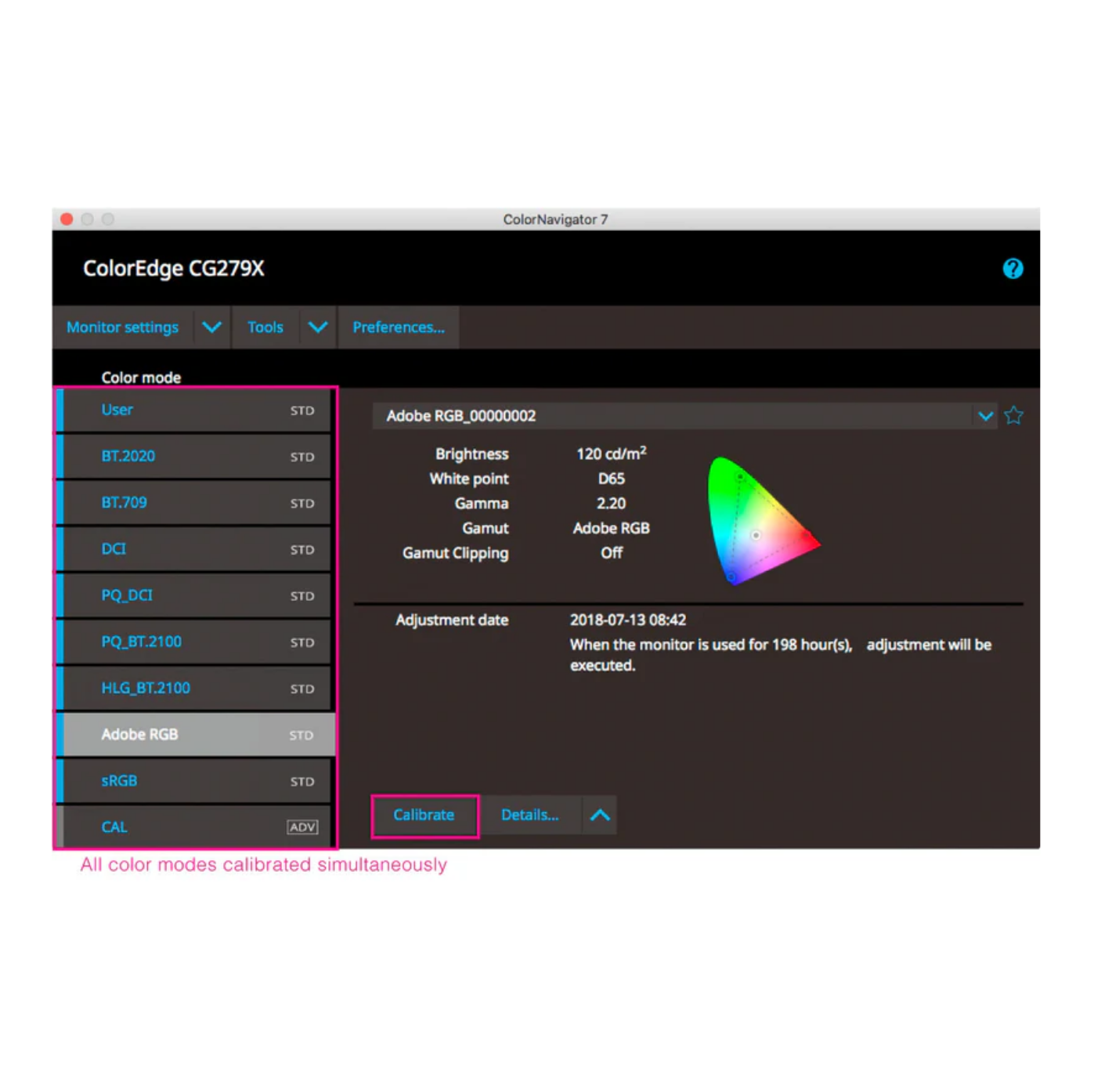The width and height of the screenshot is (1094, 1092).
Task: Open the Tools menu
Action: [265, 327]
